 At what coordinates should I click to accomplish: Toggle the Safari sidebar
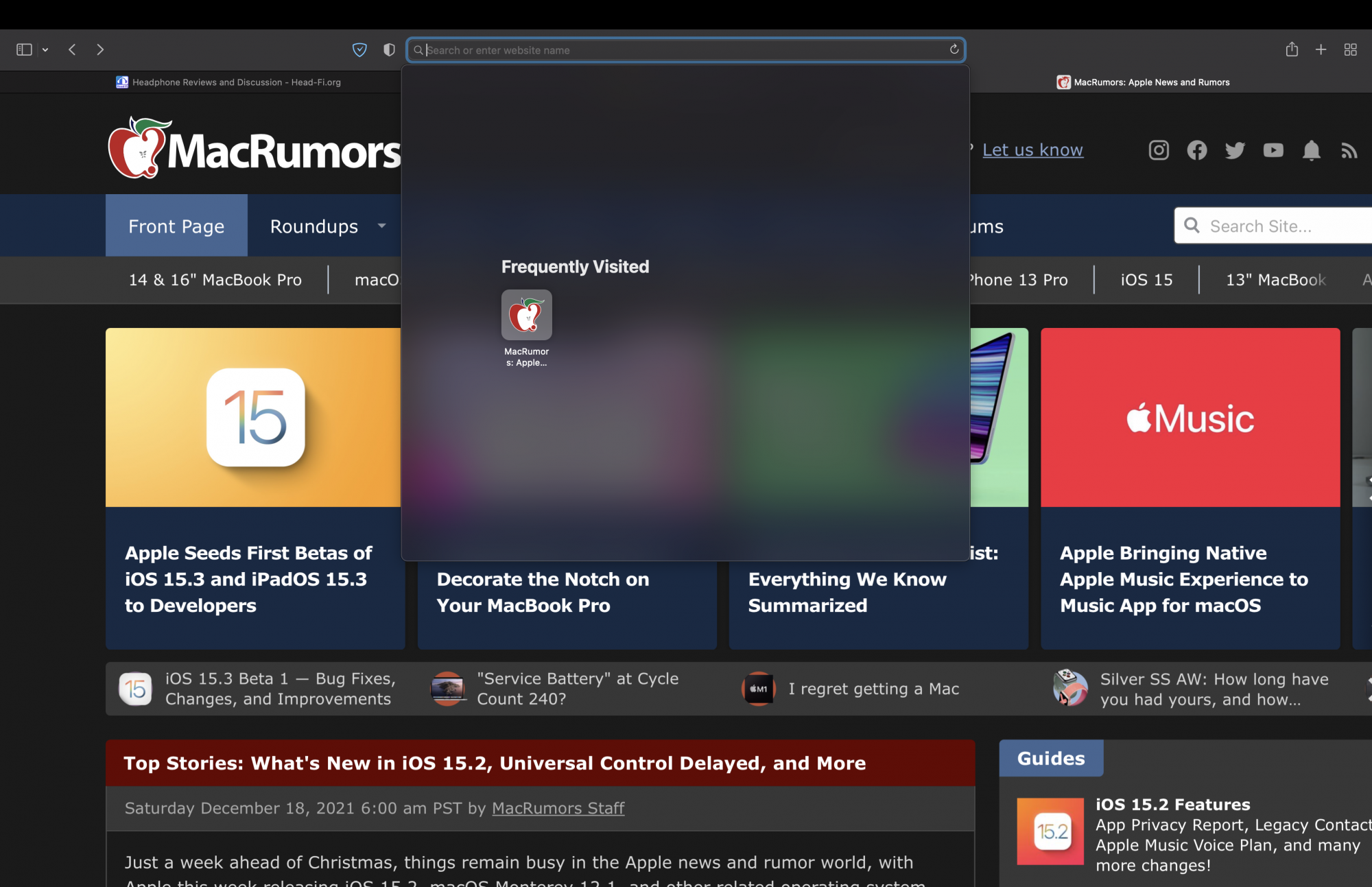24,49
